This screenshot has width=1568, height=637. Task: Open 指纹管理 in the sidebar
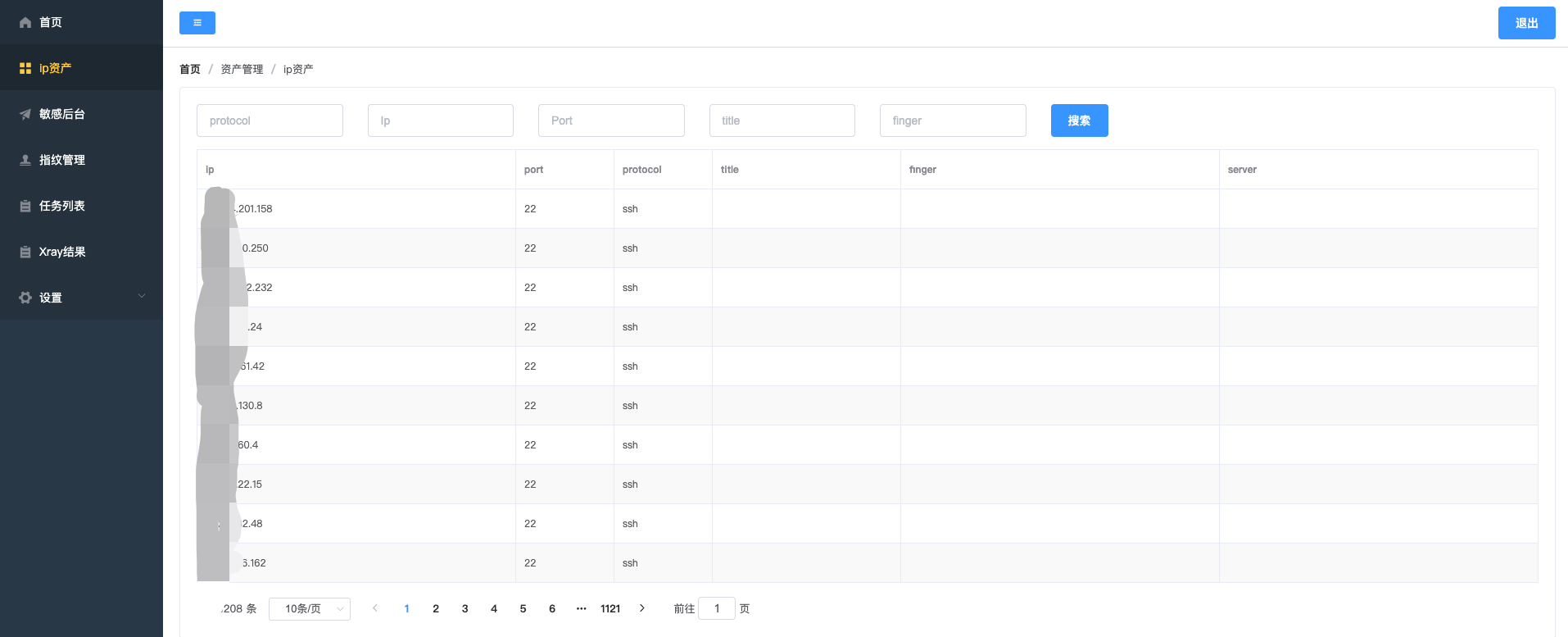tap(81, 160)
